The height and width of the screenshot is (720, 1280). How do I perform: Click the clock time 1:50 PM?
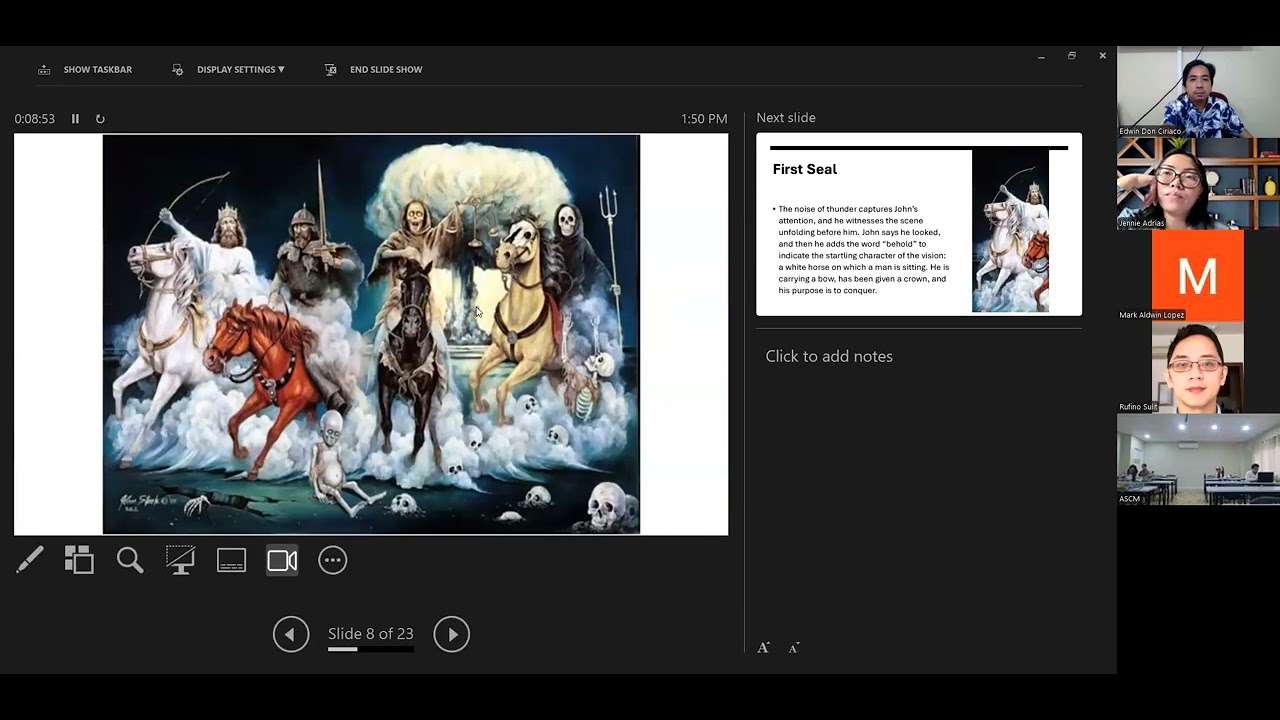[x=704, y=118]
